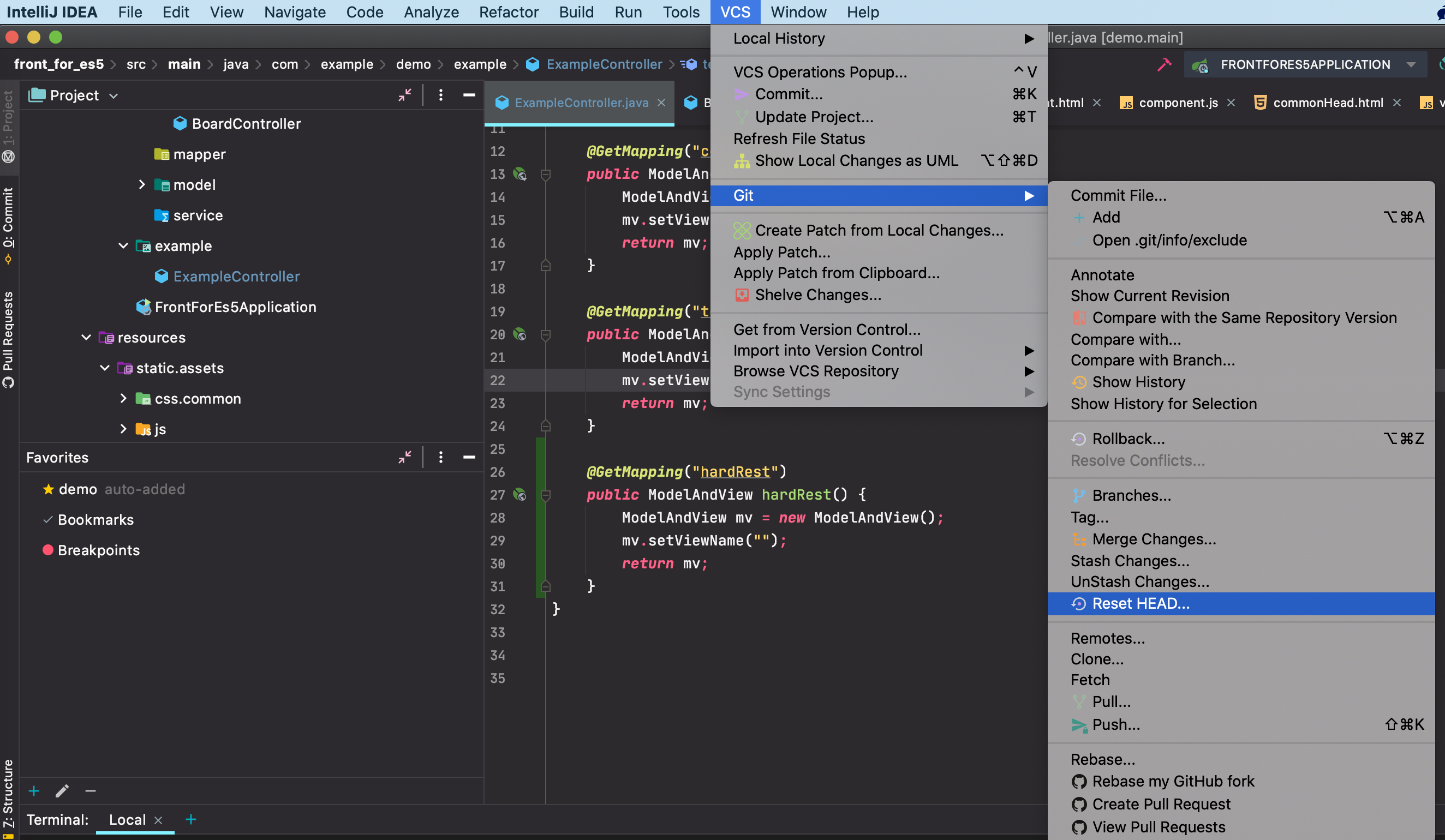Expand the model package
Image resolution: width=1445 pixels, height=840 pixels.
pos(142,184)
